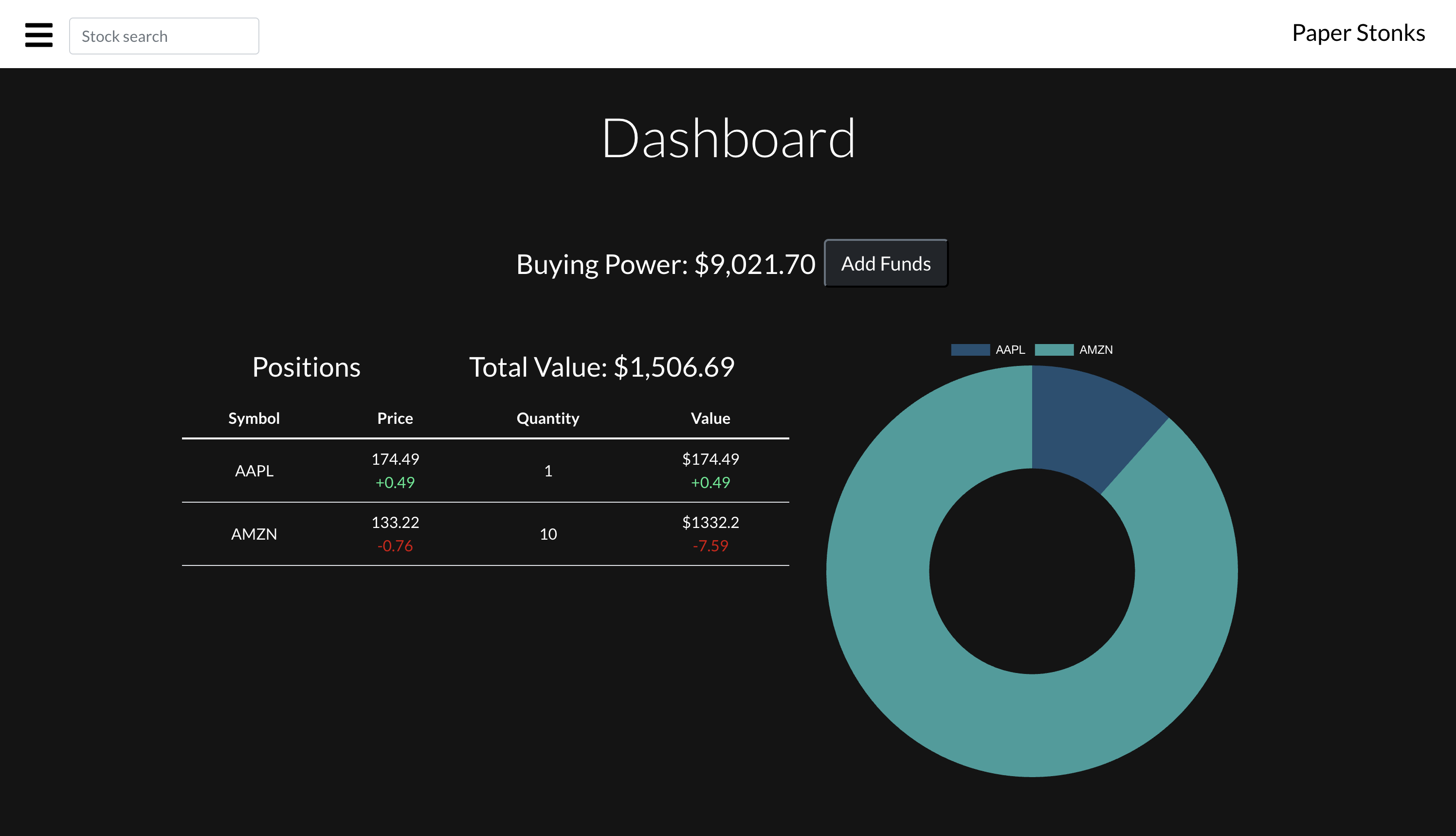Toggle AMZN legend color swatch
Image resolution: width=1456 pixels, height=836 pixels.
pos(1054,350)
